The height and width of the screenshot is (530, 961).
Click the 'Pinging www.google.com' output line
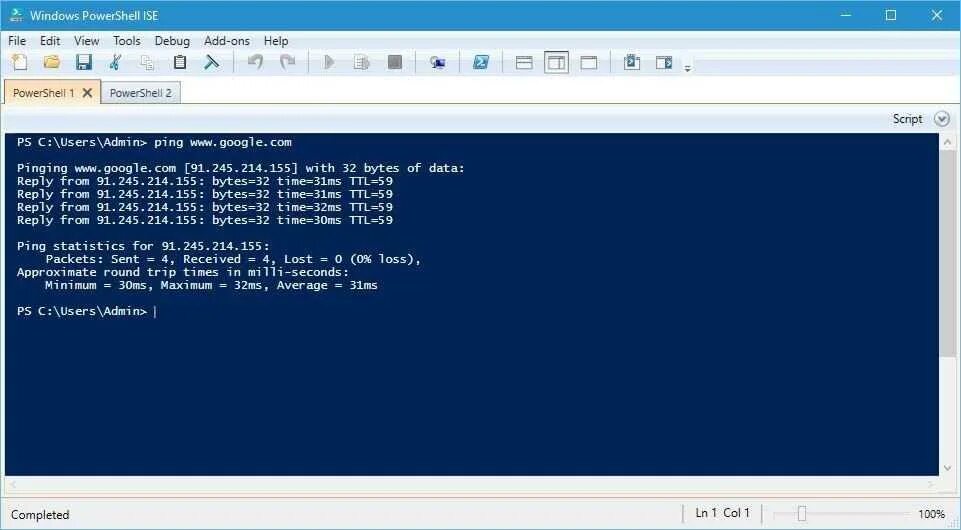click(241, 168)
